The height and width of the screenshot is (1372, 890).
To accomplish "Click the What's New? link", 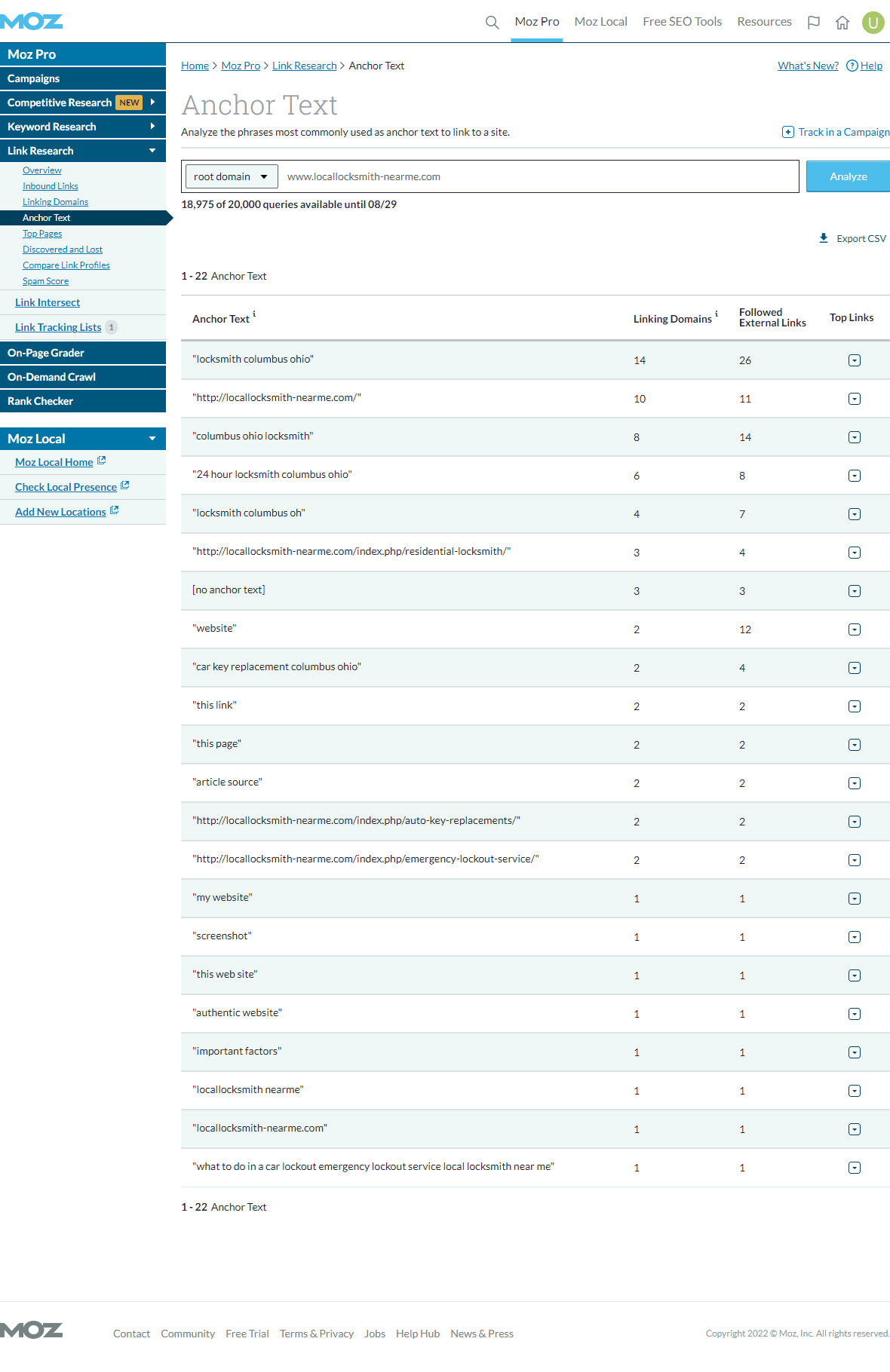I will pos(808,66).
